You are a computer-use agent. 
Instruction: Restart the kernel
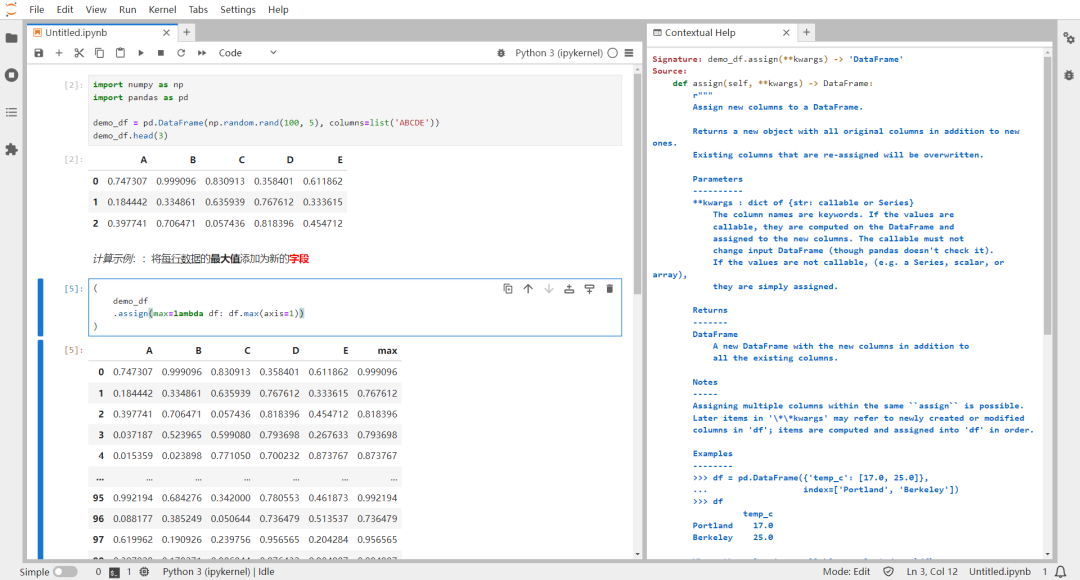pos(181,53)
